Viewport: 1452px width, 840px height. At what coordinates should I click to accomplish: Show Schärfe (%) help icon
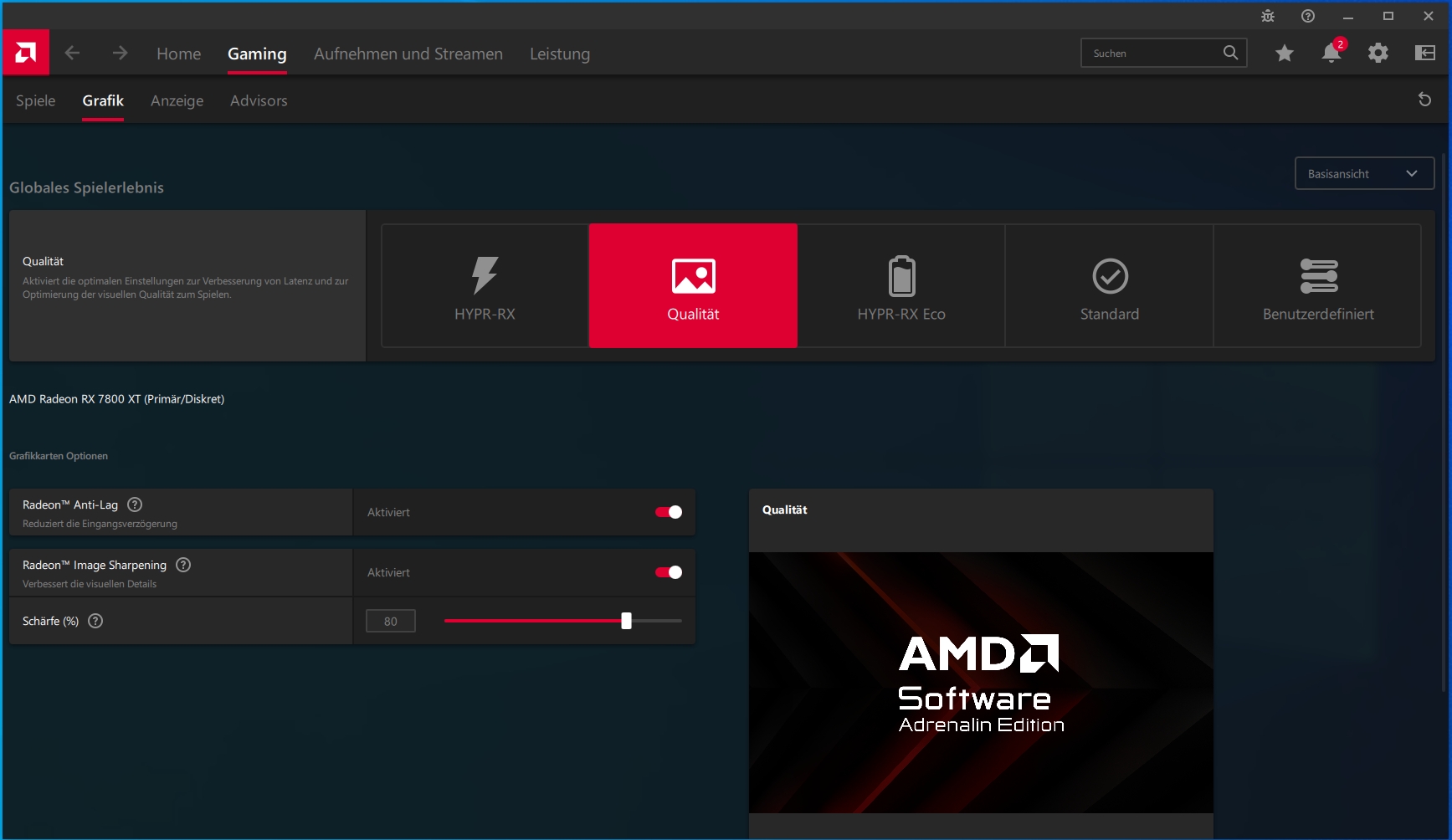click(x=95, y=621)
